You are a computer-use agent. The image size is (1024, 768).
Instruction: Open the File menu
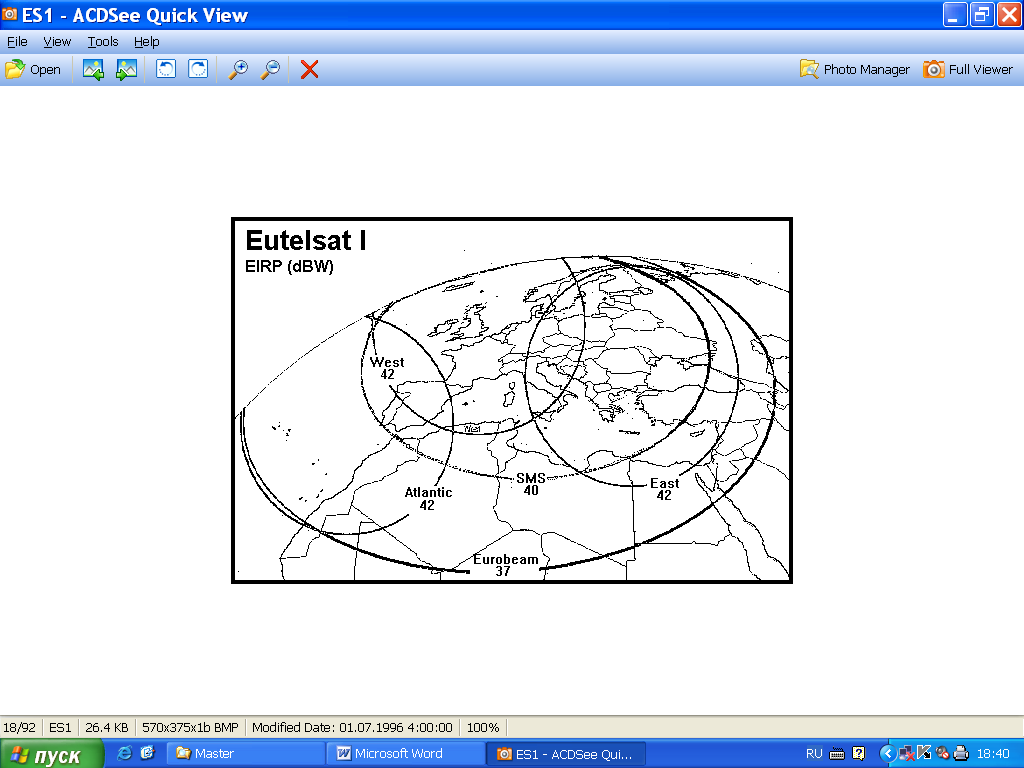17,42
